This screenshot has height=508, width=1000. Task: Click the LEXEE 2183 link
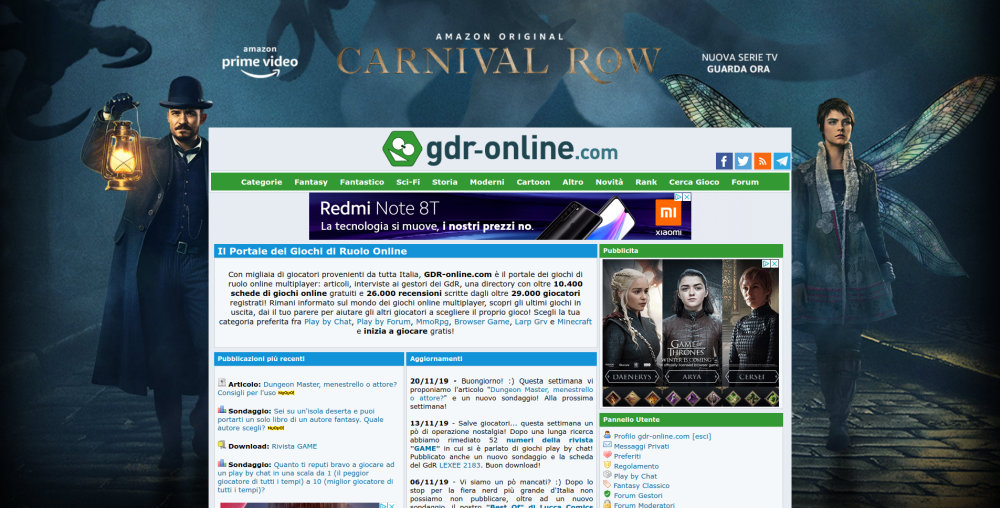coord(459,465)
